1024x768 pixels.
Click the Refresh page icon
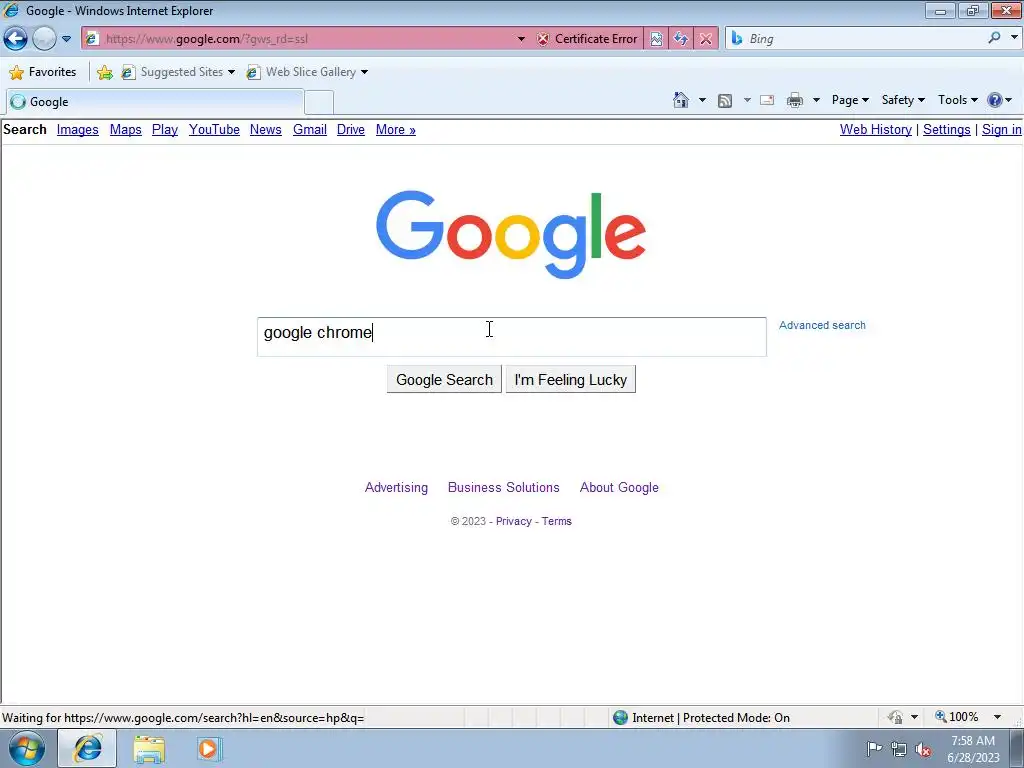pyautogui.click(x=681, y=39)
